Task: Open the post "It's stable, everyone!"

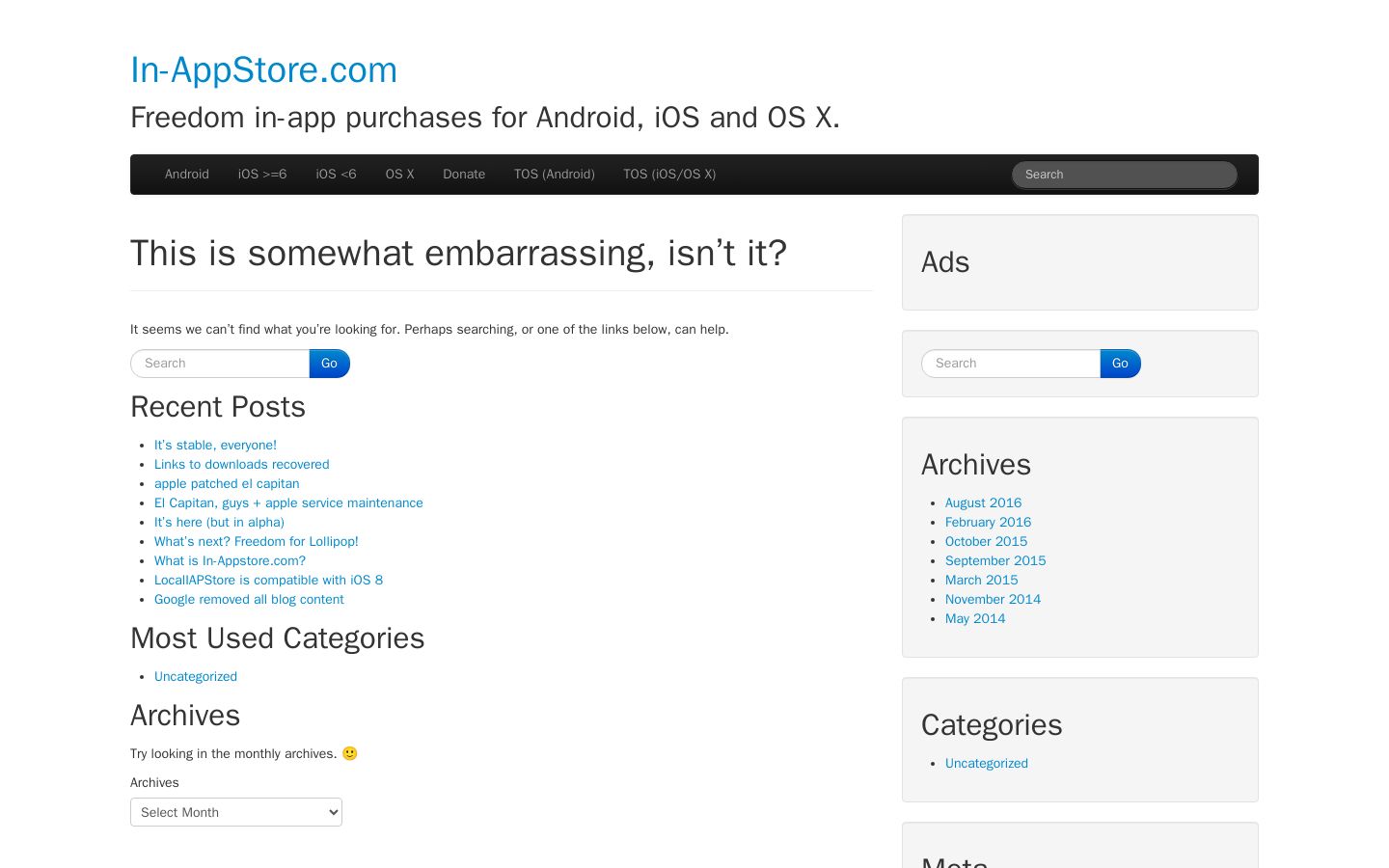Action: (x=215, y=445)
